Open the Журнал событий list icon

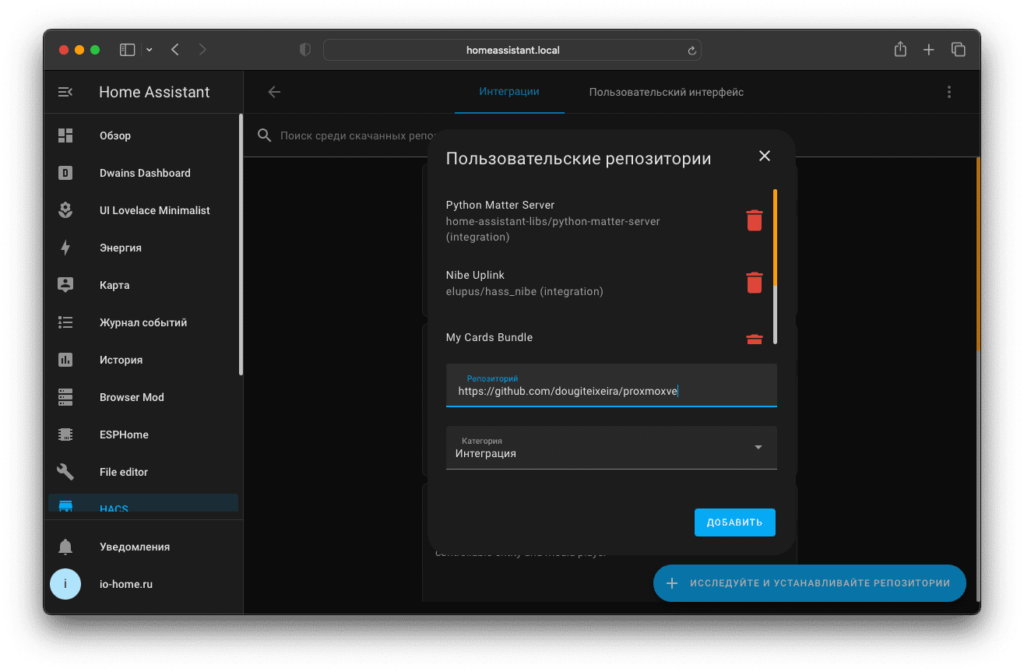[x=65, y=322]
